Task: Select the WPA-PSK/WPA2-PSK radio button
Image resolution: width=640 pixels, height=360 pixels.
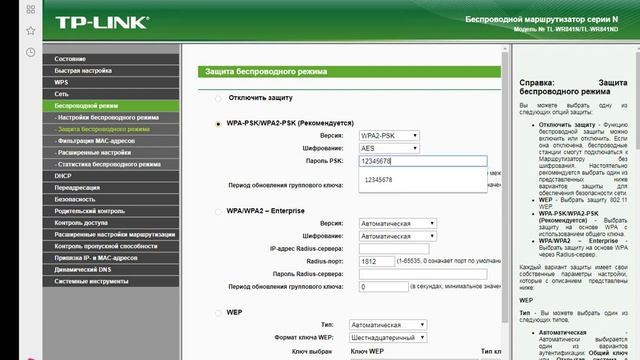Action: (x=218, y=124)
